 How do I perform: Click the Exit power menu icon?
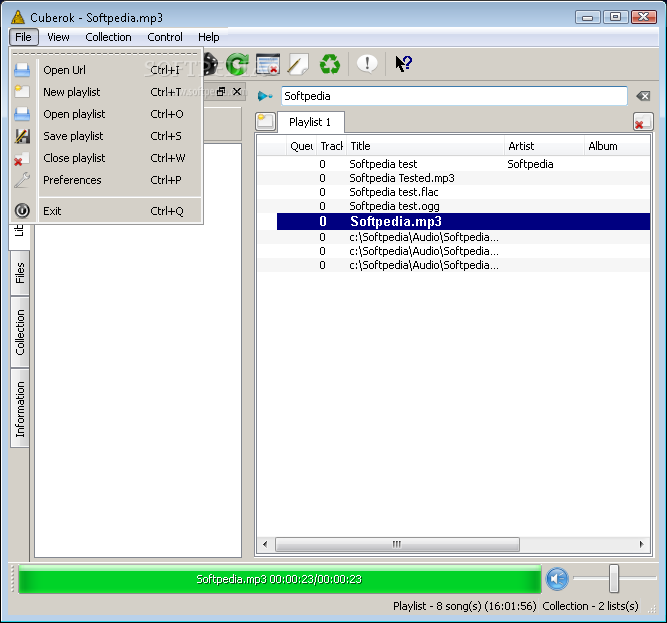(22, 211)
